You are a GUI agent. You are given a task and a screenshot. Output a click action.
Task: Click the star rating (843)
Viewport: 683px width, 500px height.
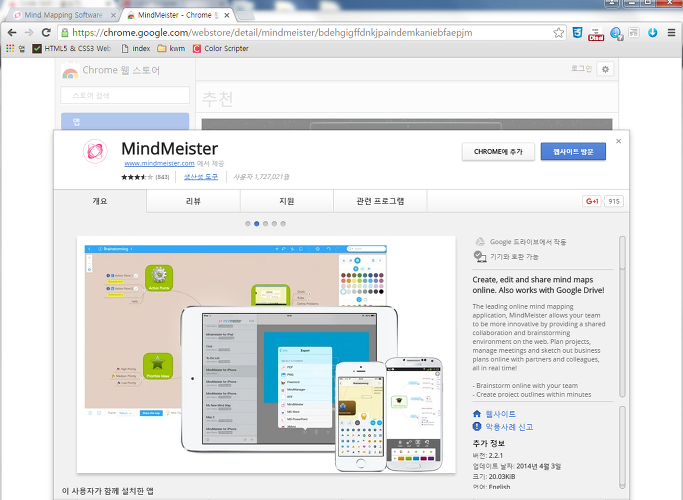click(x=145, y=177)
